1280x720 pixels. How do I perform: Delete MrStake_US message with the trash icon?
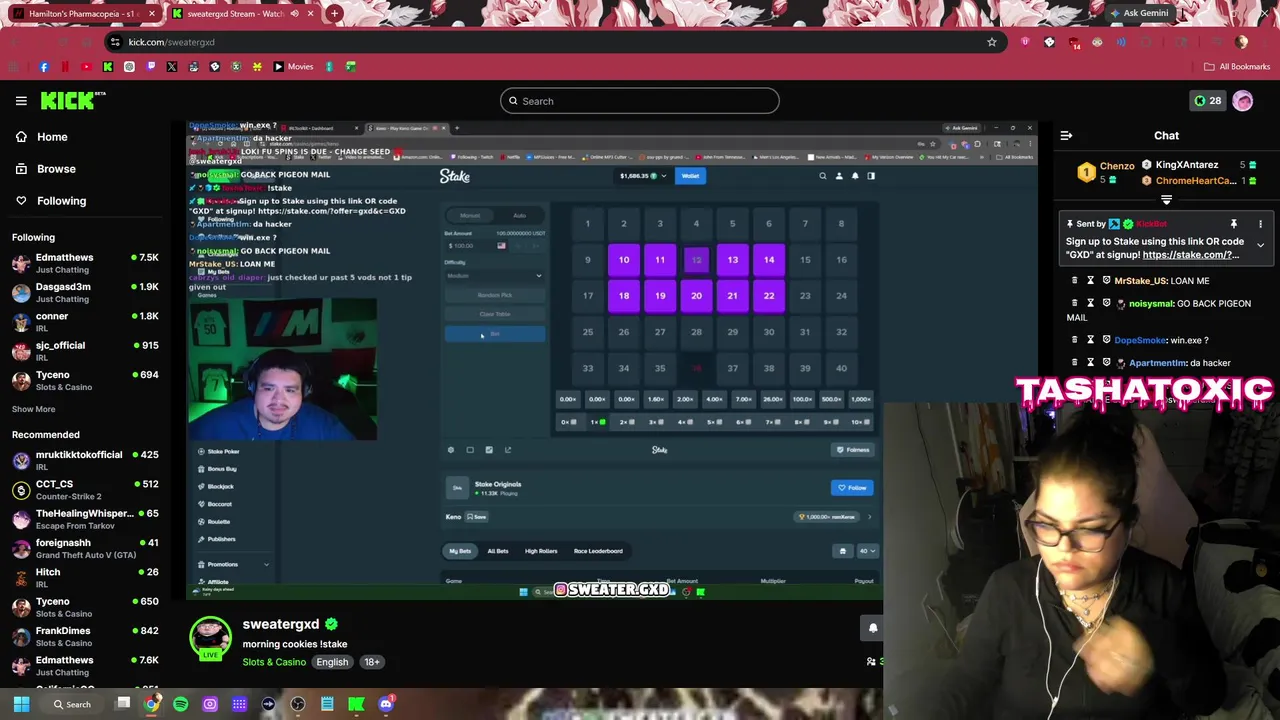point(1074,281)
